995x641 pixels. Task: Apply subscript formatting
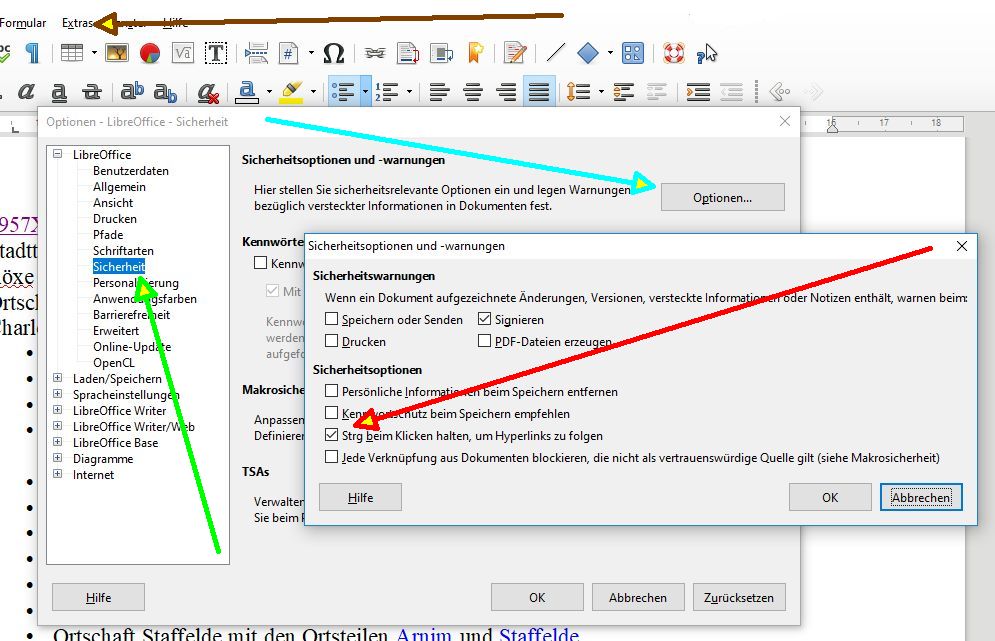pos(165,93)
